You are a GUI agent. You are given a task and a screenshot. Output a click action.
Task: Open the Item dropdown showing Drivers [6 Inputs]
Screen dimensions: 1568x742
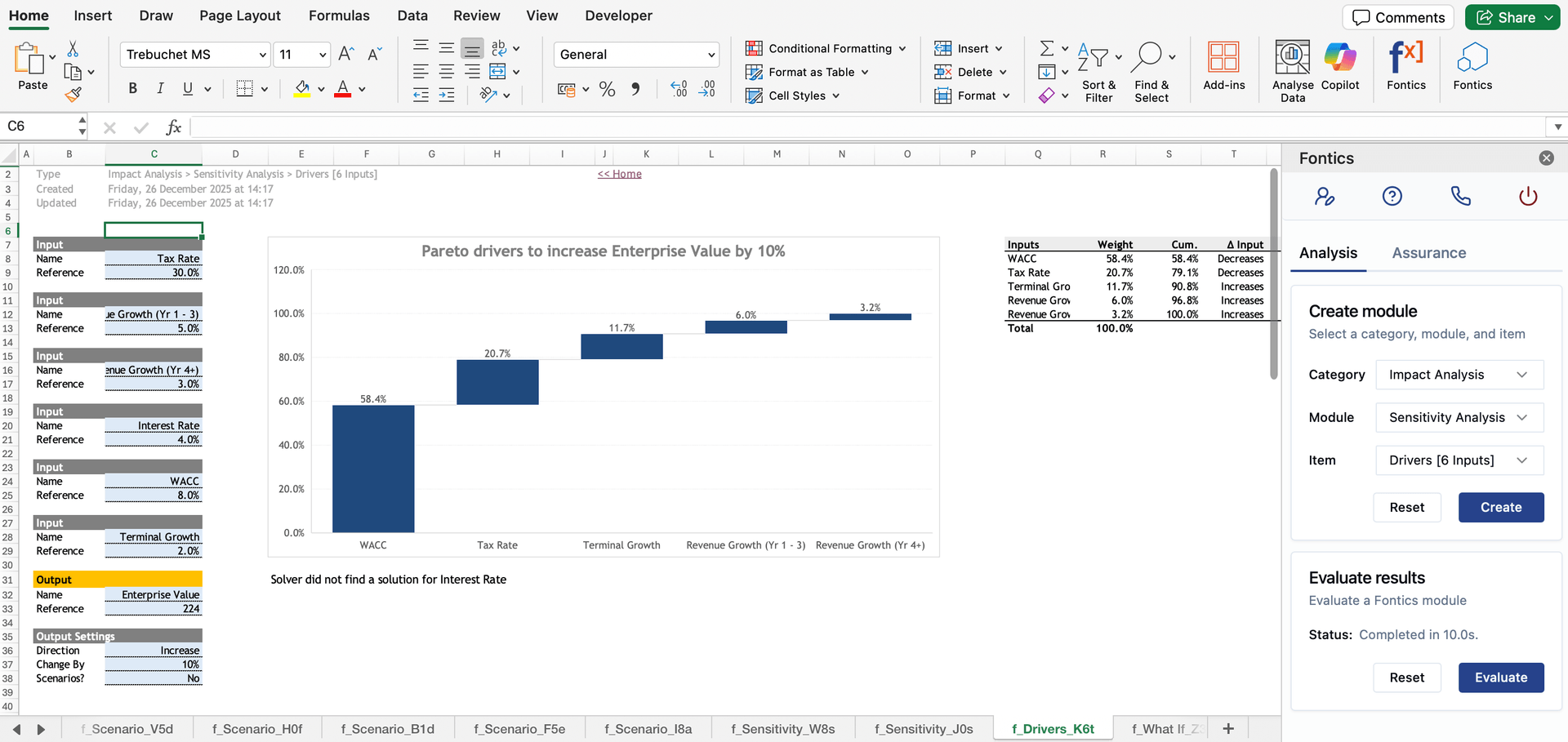click(x=1459, y=460)
